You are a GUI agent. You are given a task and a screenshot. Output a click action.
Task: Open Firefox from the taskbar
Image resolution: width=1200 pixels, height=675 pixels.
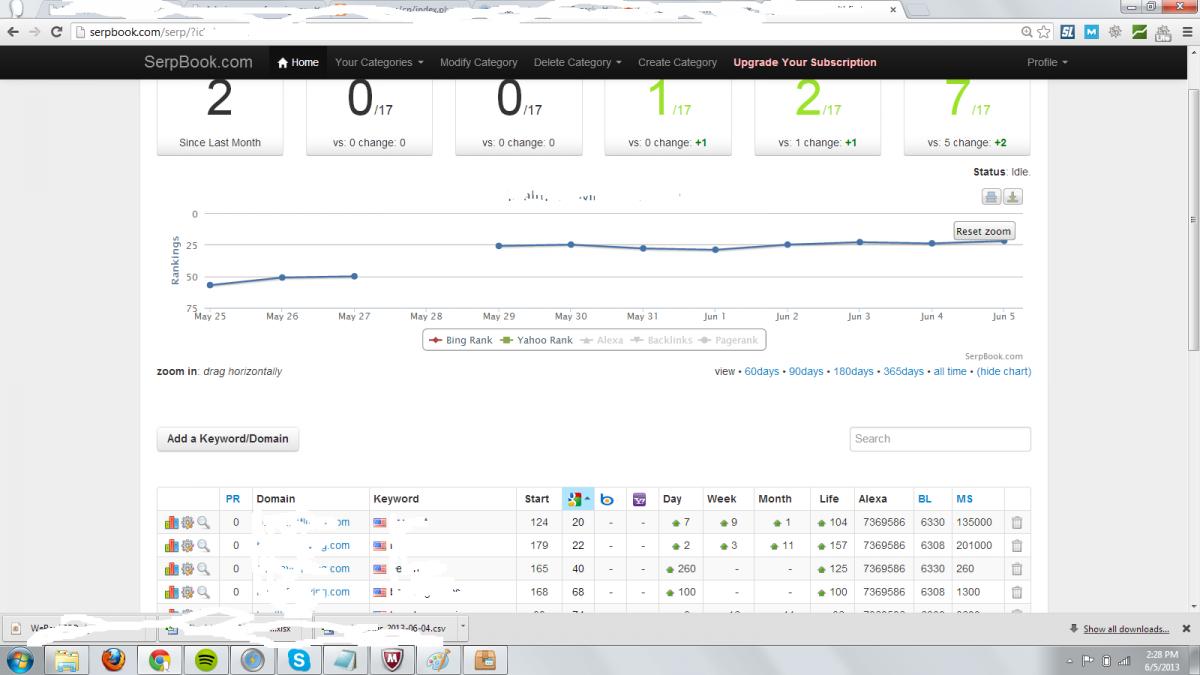[113, 660]
